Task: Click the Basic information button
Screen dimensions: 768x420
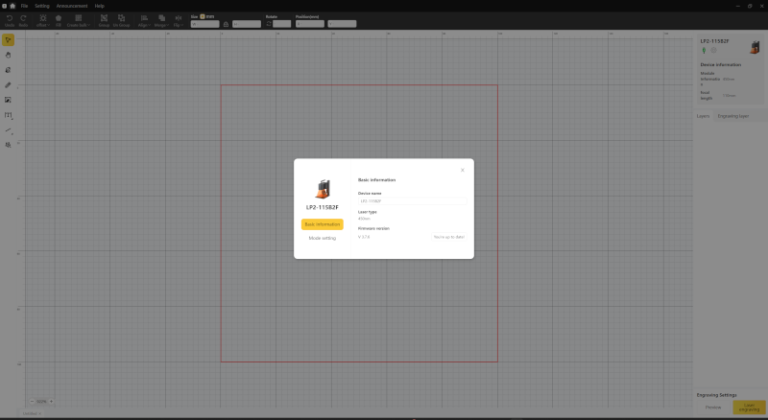Action: (322, 224)
